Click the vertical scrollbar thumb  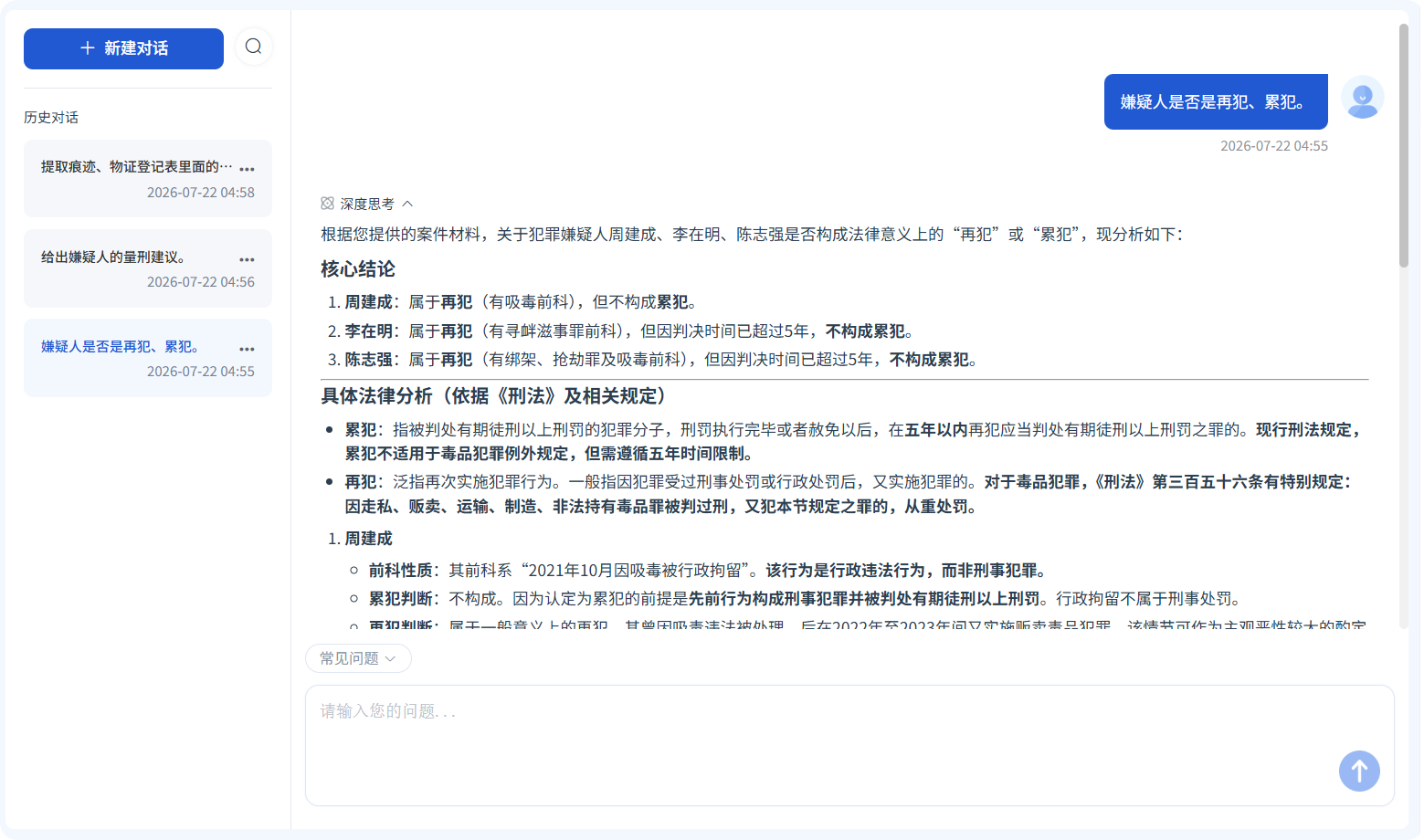1403,146
